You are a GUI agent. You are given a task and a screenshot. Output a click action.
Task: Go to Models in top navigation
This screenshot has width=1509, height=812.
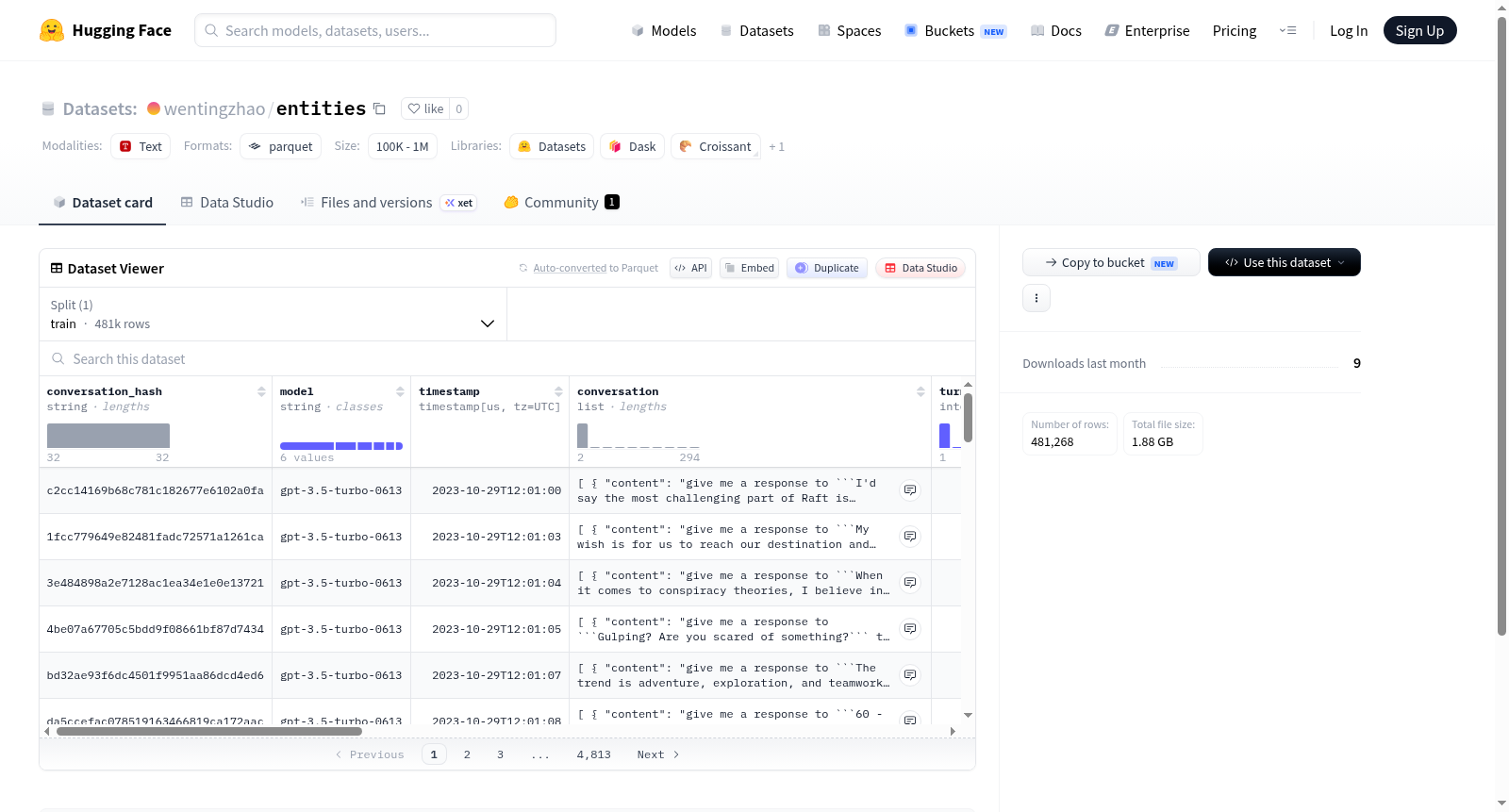664,31
